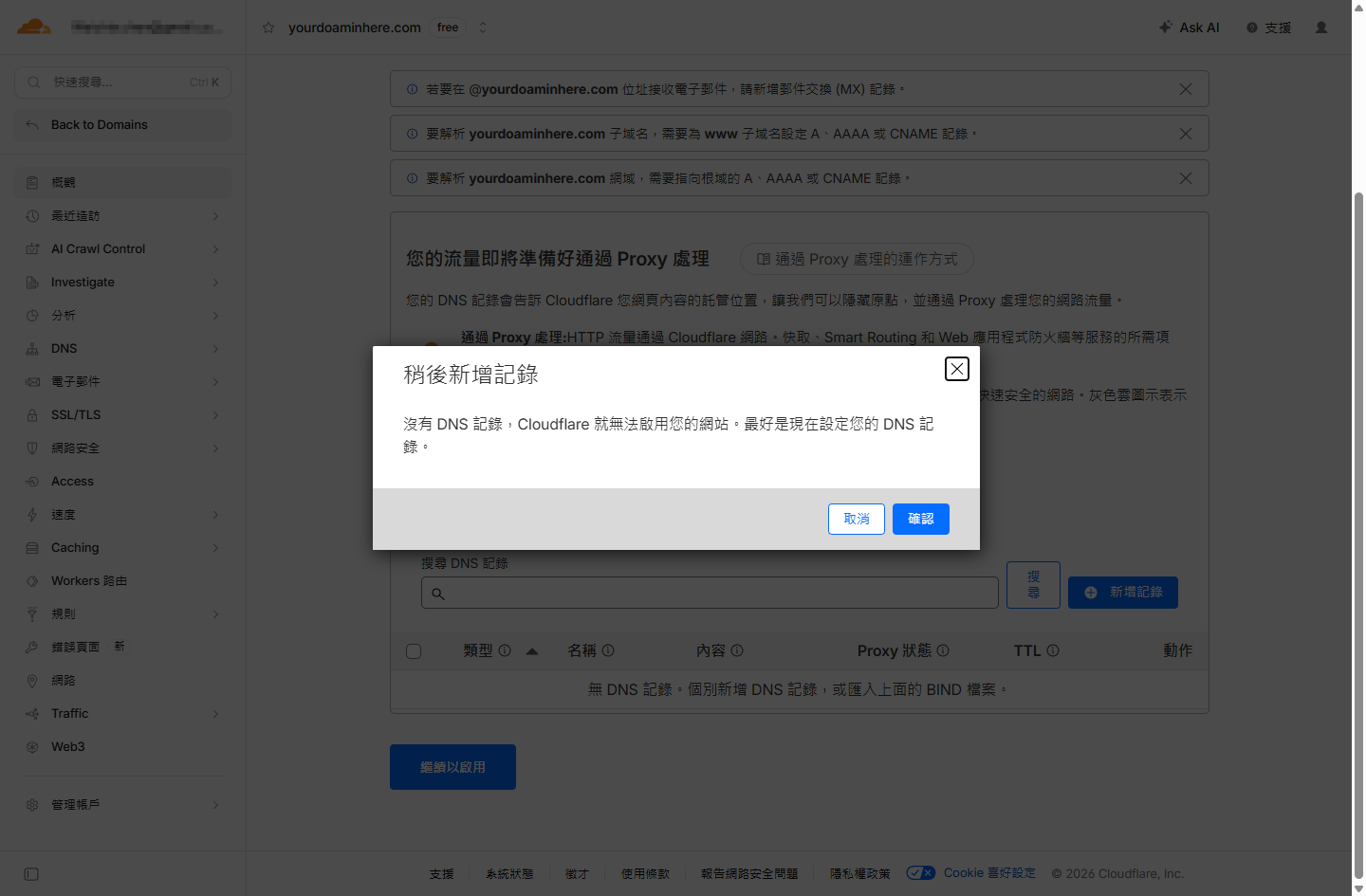Click the 網路 location pin icon
The height and width of the screenshot is (896, 1366).
pyautogui.click(x=32, y=681)
